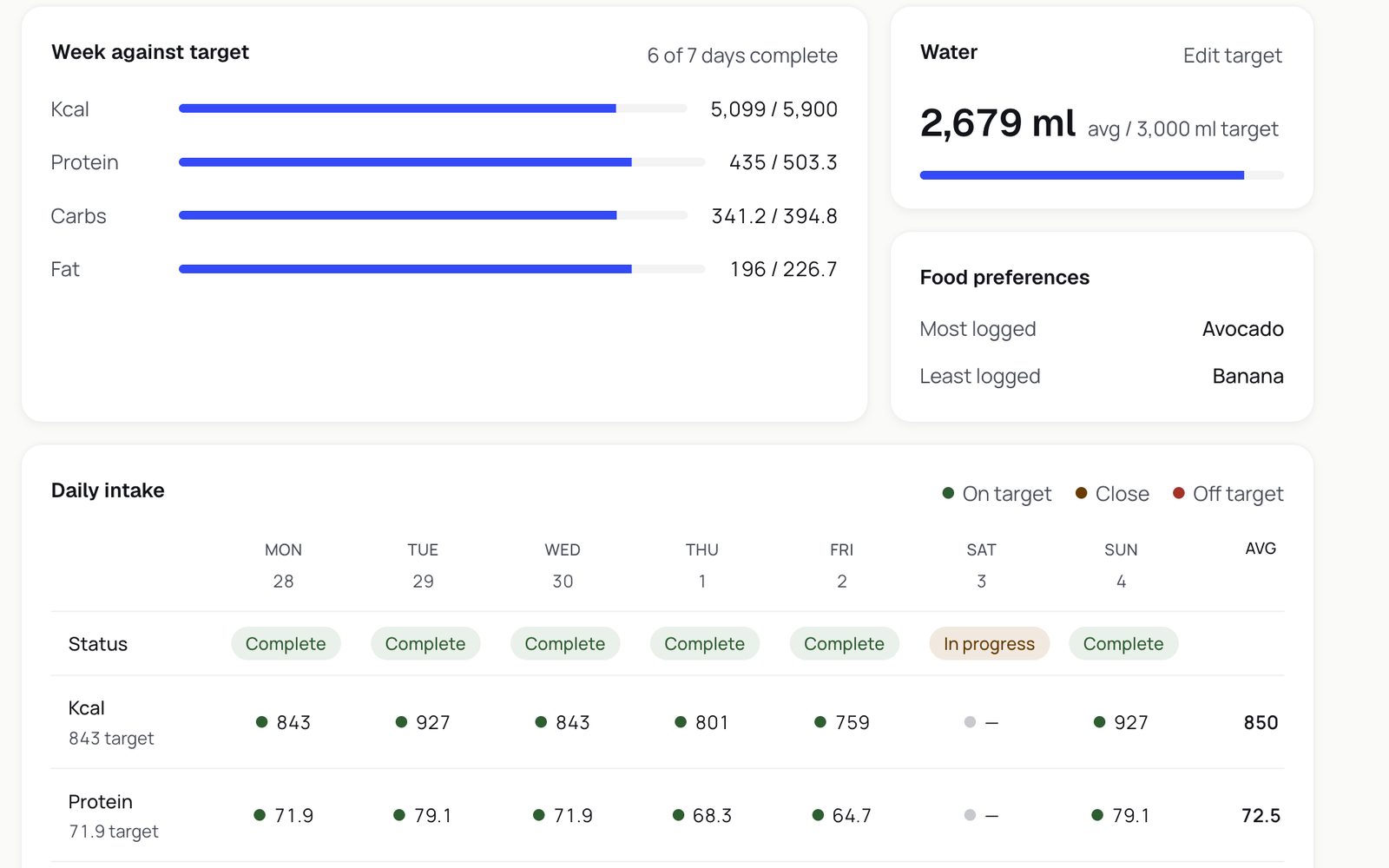
Task: Click the Kcal average value 850
Action: [x=1261, y=722]
